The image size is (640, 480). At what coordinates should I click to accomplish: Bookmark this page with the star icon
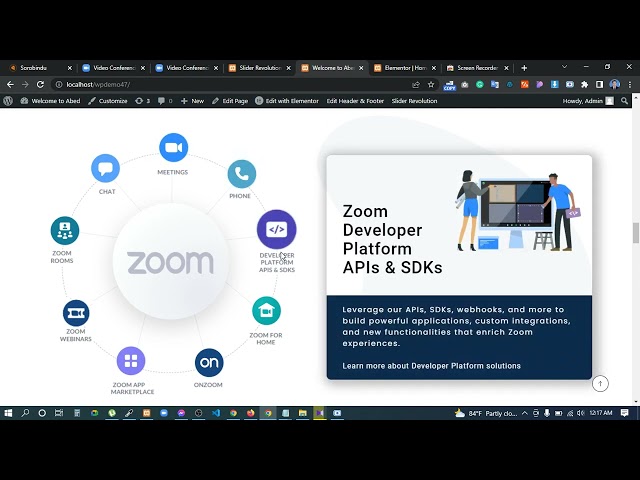pyautogui.click(x=431, y=84)
